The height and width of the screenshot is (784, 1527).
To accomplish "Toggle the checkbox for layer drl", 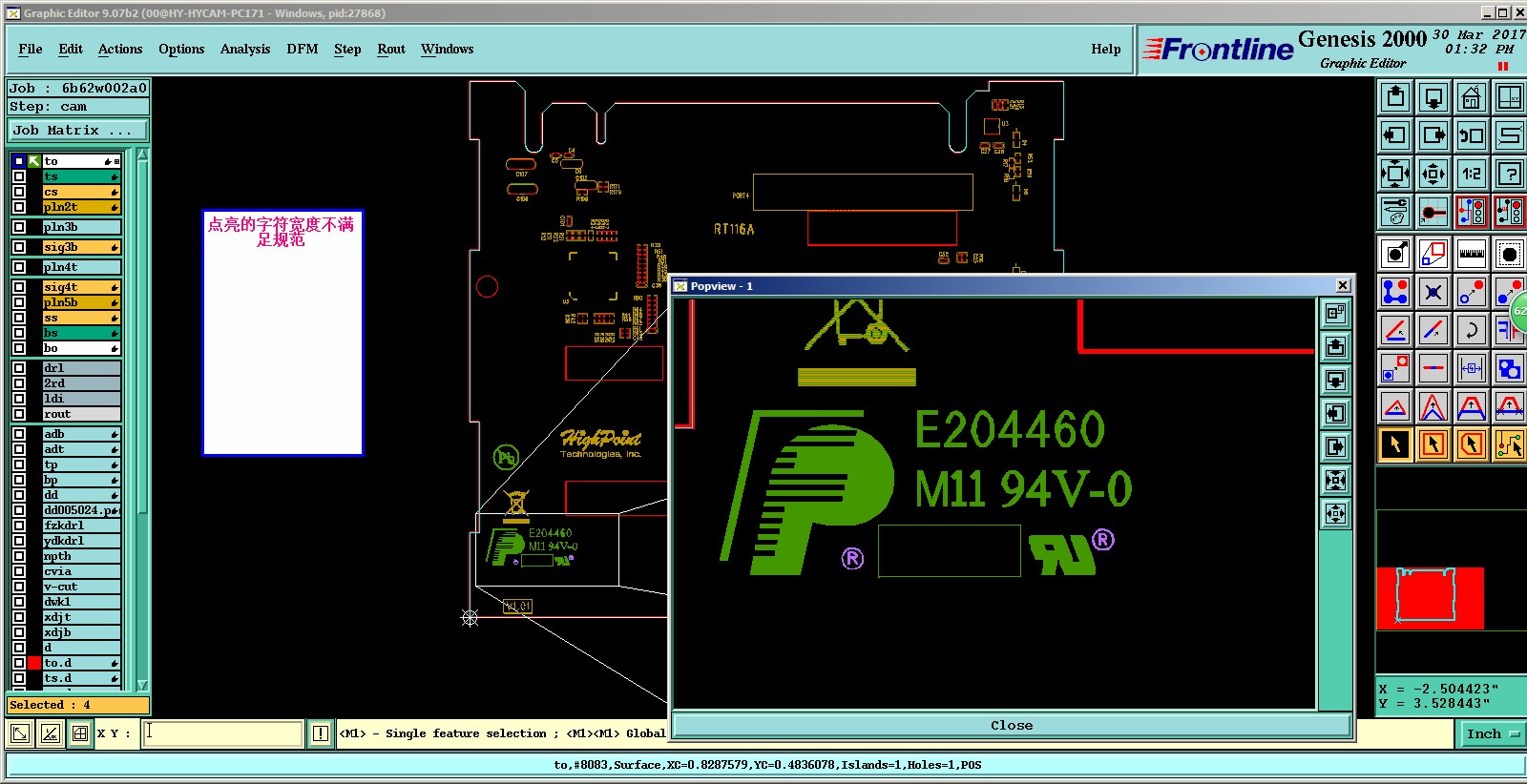I will (x=19, y=368).
